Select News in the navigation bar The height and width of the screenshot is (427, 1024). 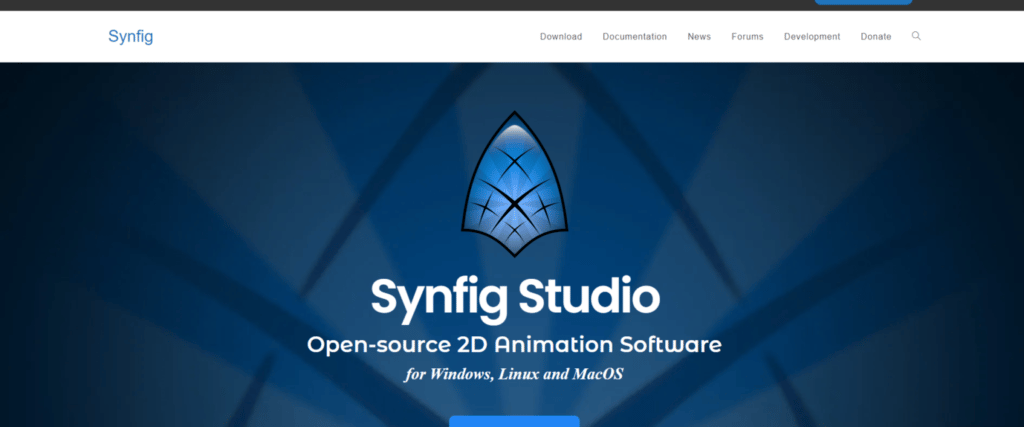(699, 37)
